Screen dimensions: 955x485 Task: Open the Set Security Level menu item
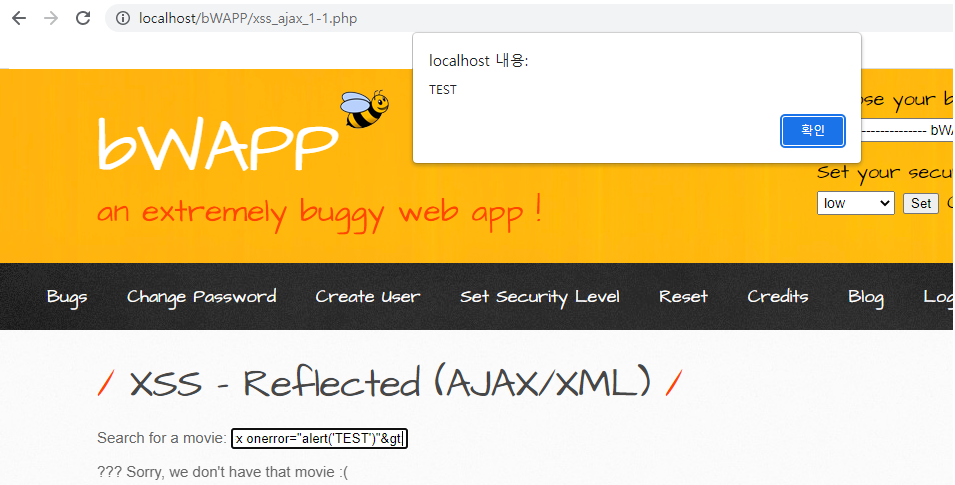(540, 297)
